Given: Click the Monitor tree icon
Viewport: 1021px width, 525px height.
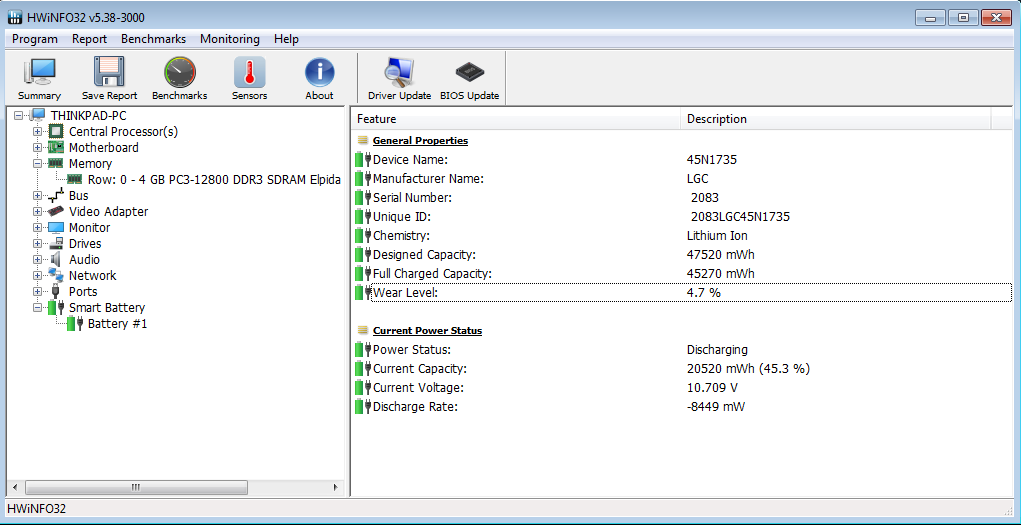Looking at the screenshot, I should click(57, 227).
